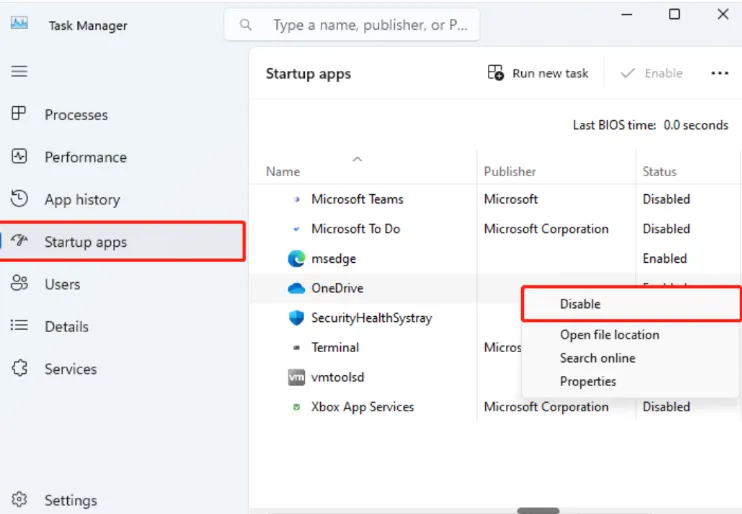The height and width of the screenshot is (514, 742).
Task: Select the Microsoft To Do row name
Action: click(355, 229)
